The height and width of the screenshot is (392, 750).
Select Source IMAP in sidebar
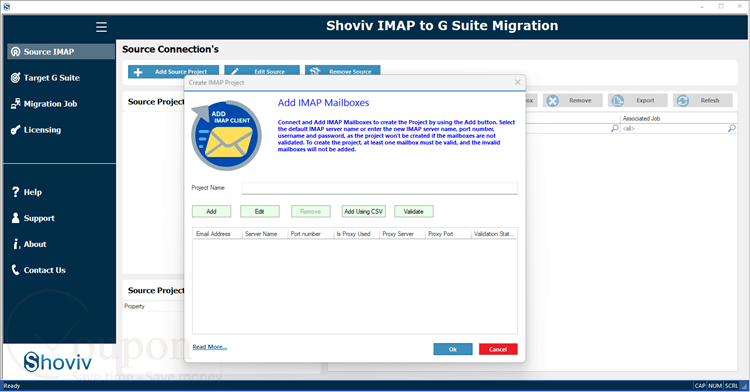coord(61,52)
